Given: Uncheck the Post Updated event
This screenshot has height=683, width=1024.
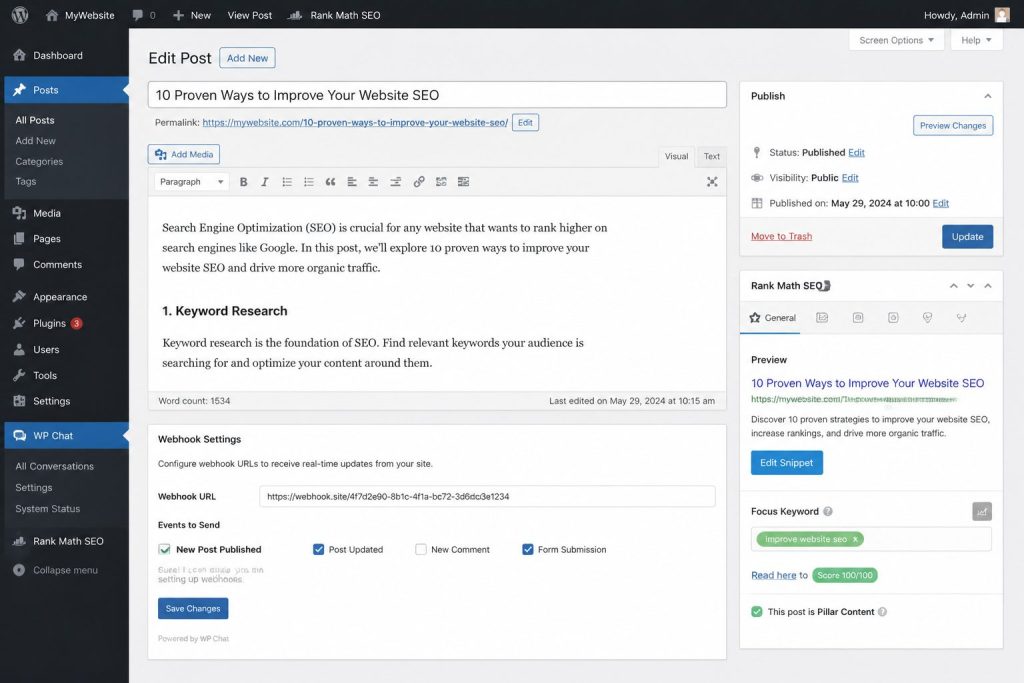Looking at the screenshot, I should point(319,550).
